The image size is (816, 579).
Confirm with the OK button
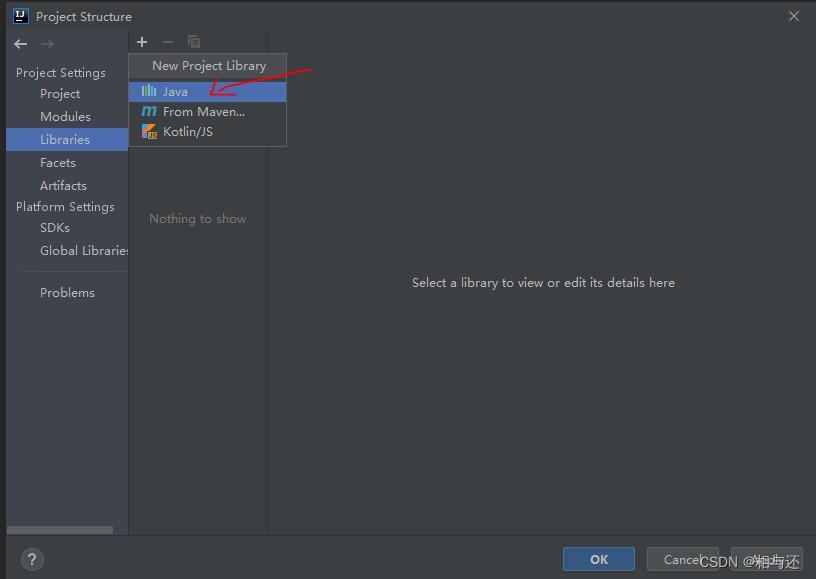point(599,559)
